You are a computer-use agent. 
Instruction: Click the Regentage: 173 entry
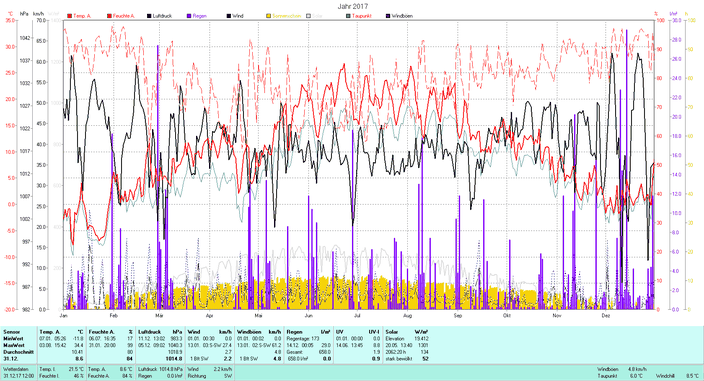303,339
